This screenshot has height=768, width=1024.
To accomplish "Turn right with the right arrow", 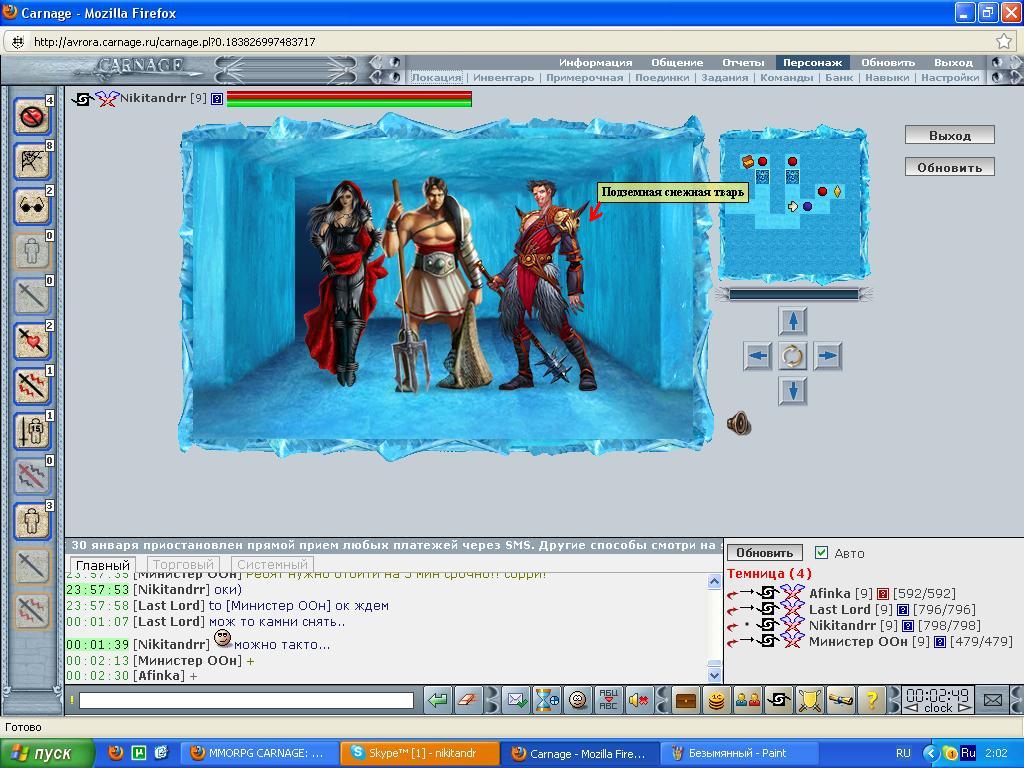I will [827, 356].
